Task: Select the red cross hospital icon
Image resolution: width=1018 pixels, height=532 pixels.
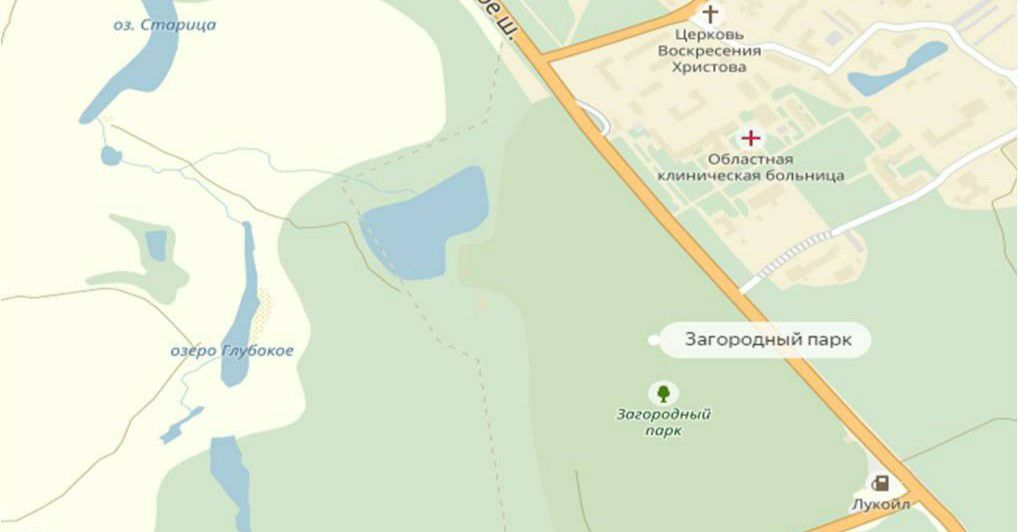Action: [751, 138]
